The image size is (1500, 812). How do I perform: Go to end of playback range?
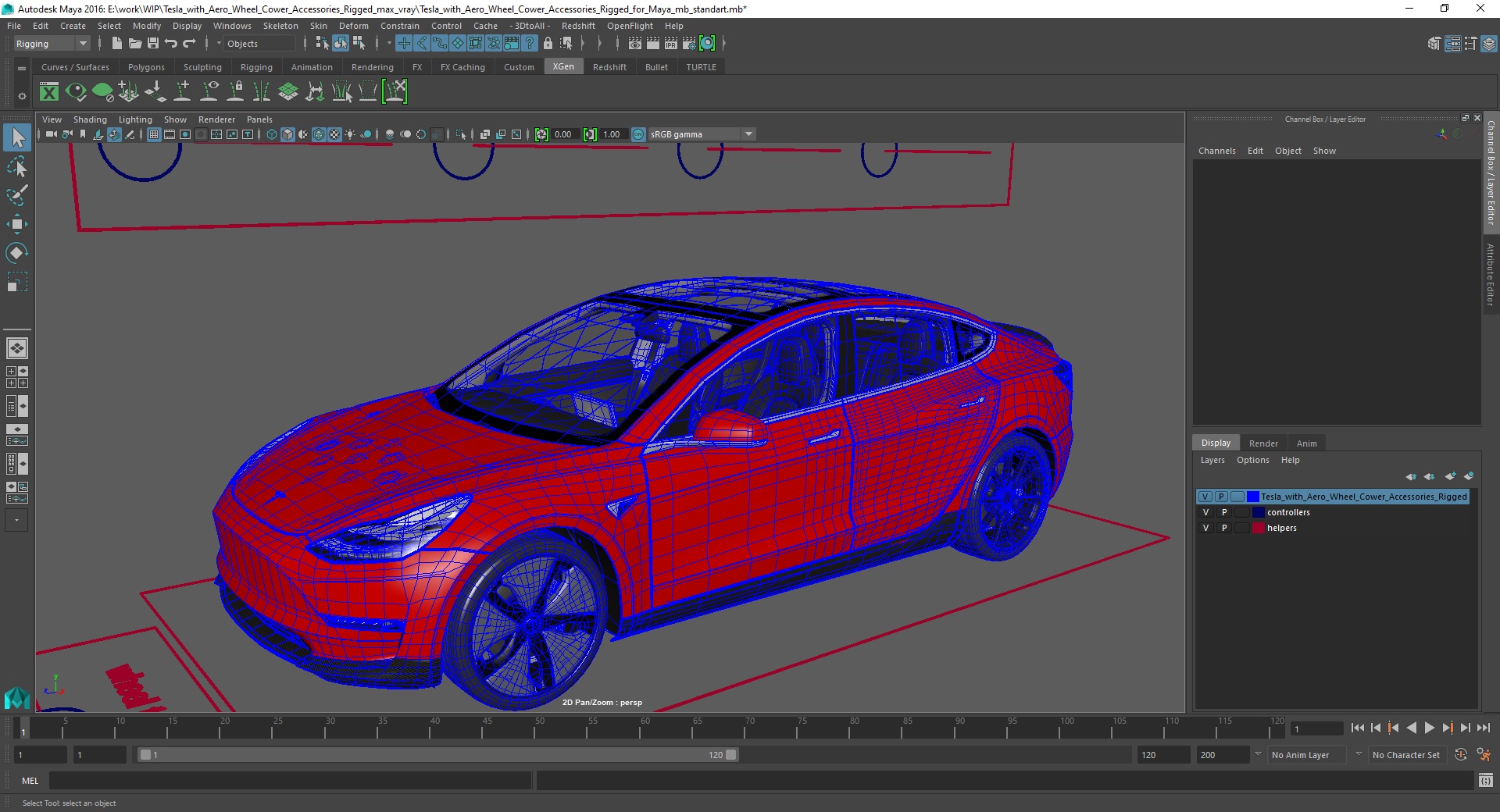click(1483, 728)
